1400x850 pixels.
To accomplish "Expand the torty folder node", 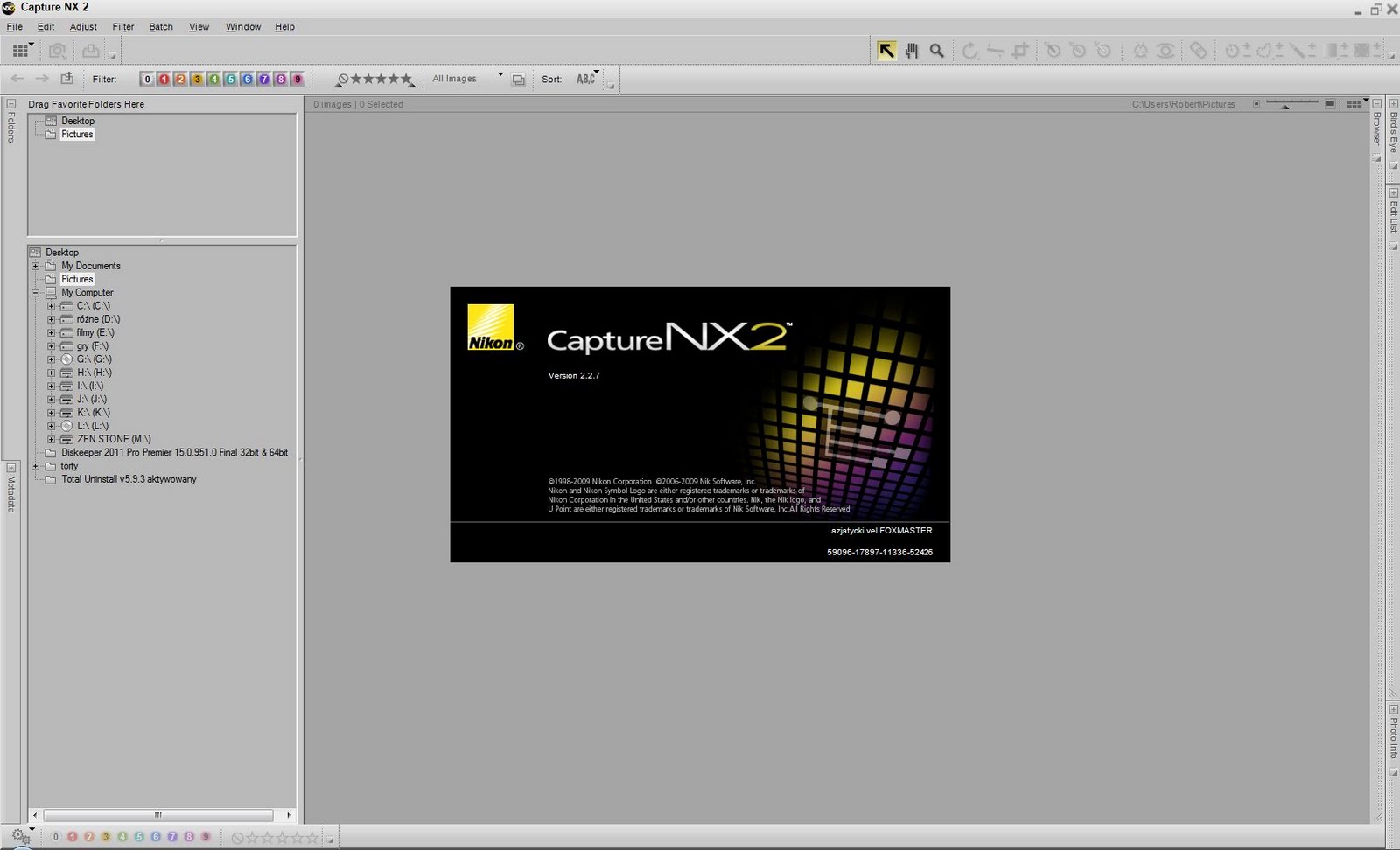I will coord(36,466).
